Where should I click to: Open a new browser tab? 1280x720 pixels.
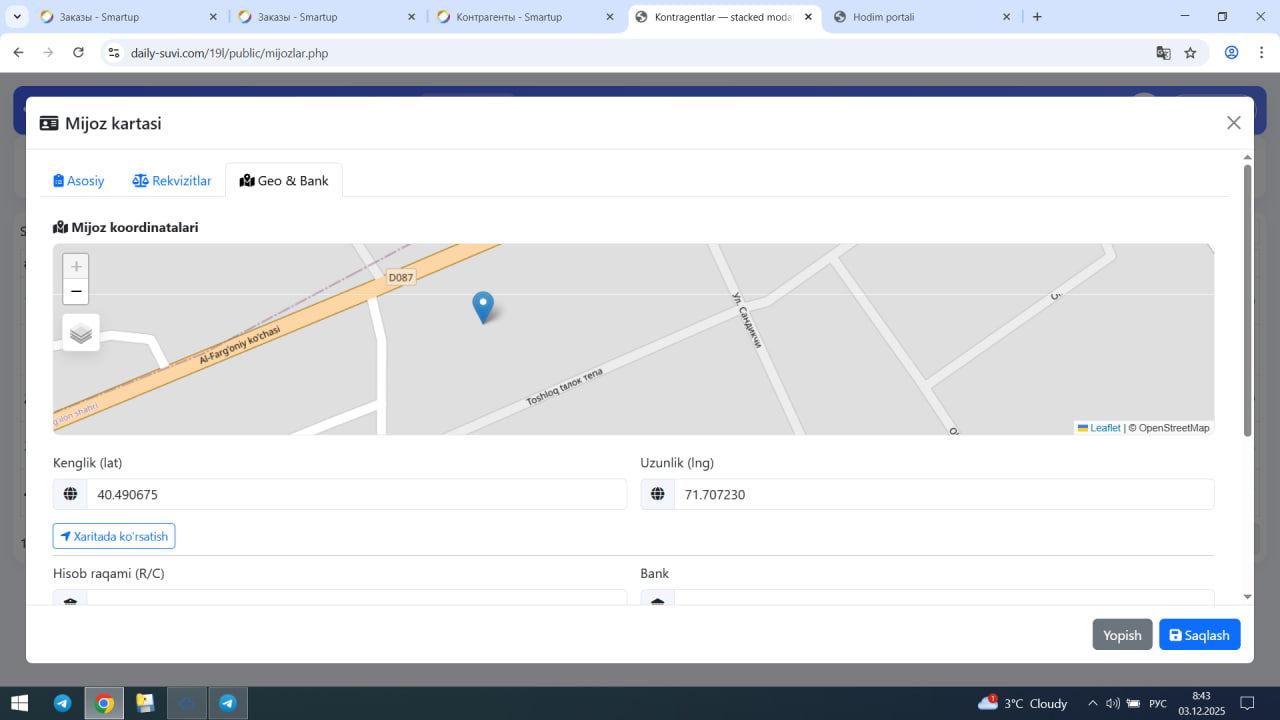(1037, 17)
